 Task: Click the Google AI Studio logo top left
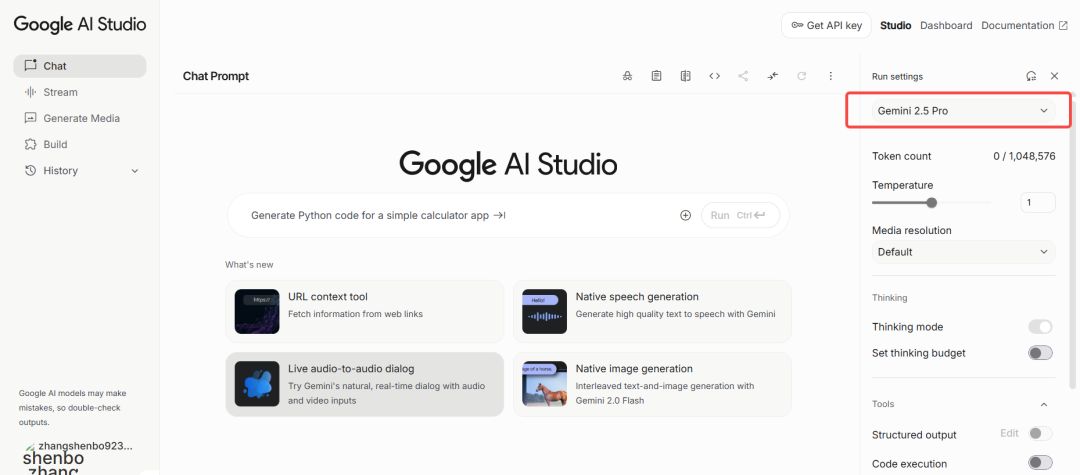pos(80,24)
